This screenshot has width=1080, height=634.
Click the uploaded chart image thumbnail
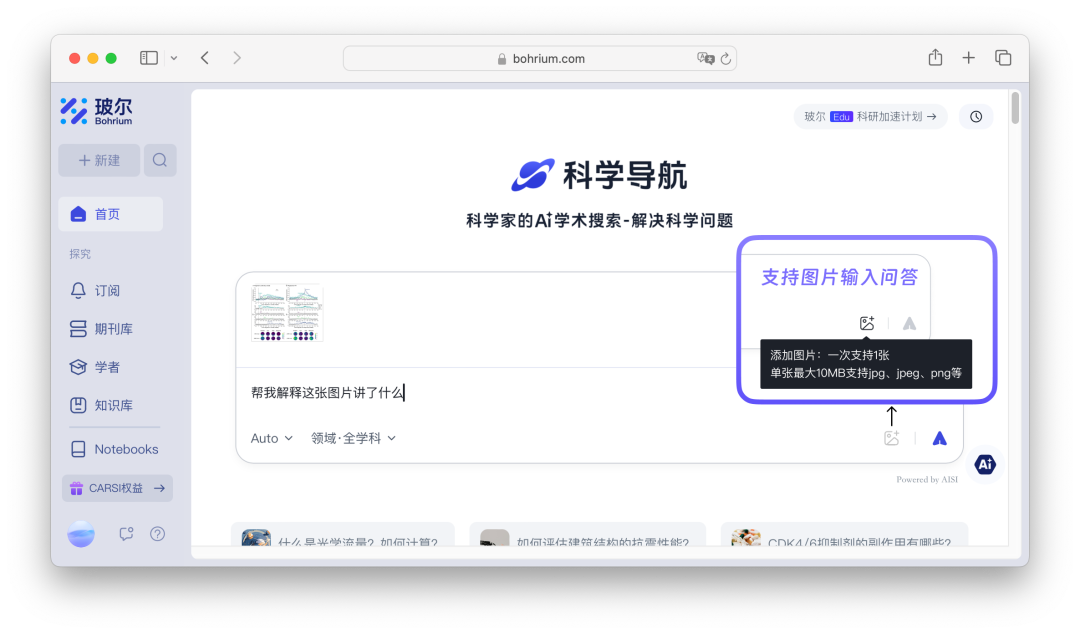pyautogui.click(x=286, y=311)
